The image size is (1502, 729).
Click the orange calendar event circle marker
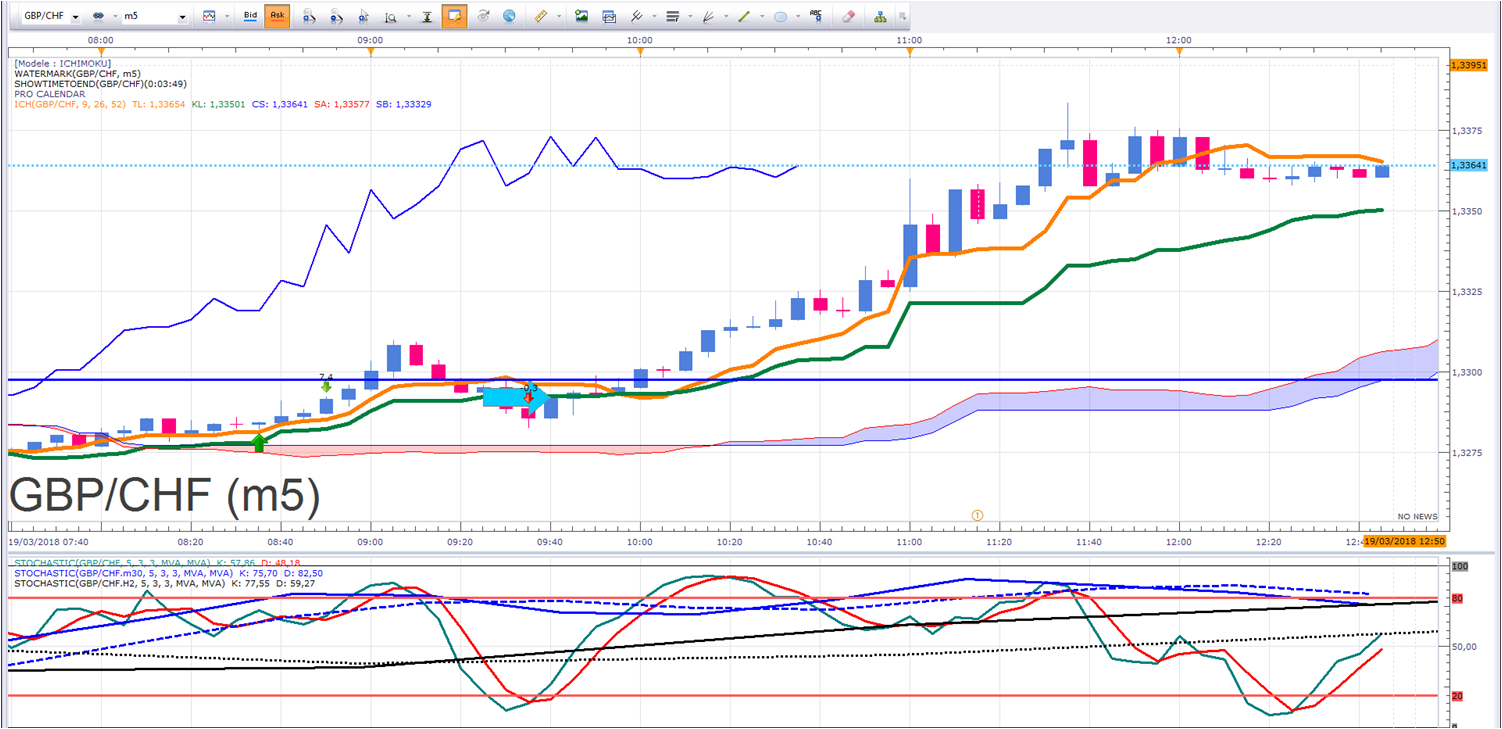coord(978,515)
